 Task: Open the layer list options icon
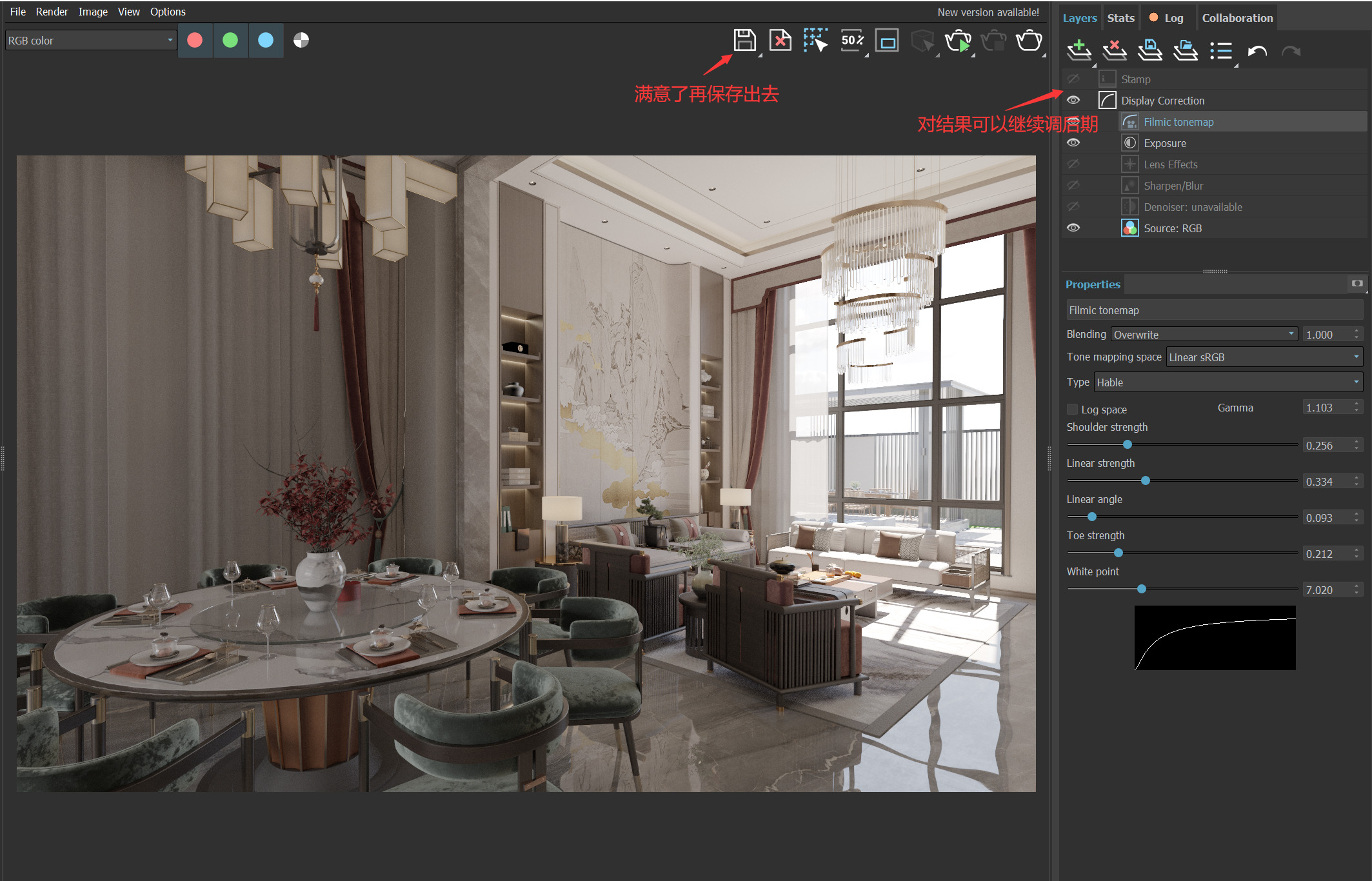1220,51
